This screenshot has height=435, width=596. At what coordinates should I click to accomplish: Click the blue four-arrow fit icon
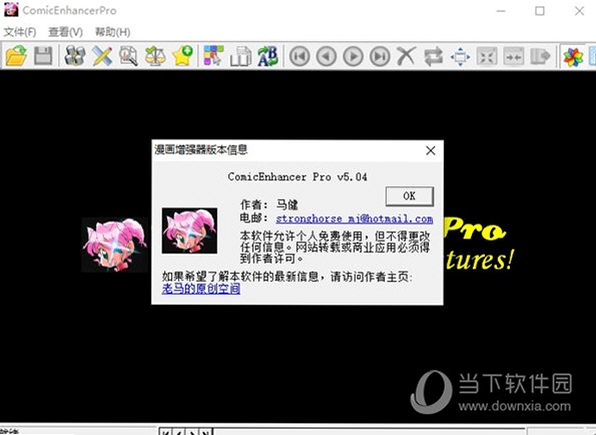click(460, 57)
